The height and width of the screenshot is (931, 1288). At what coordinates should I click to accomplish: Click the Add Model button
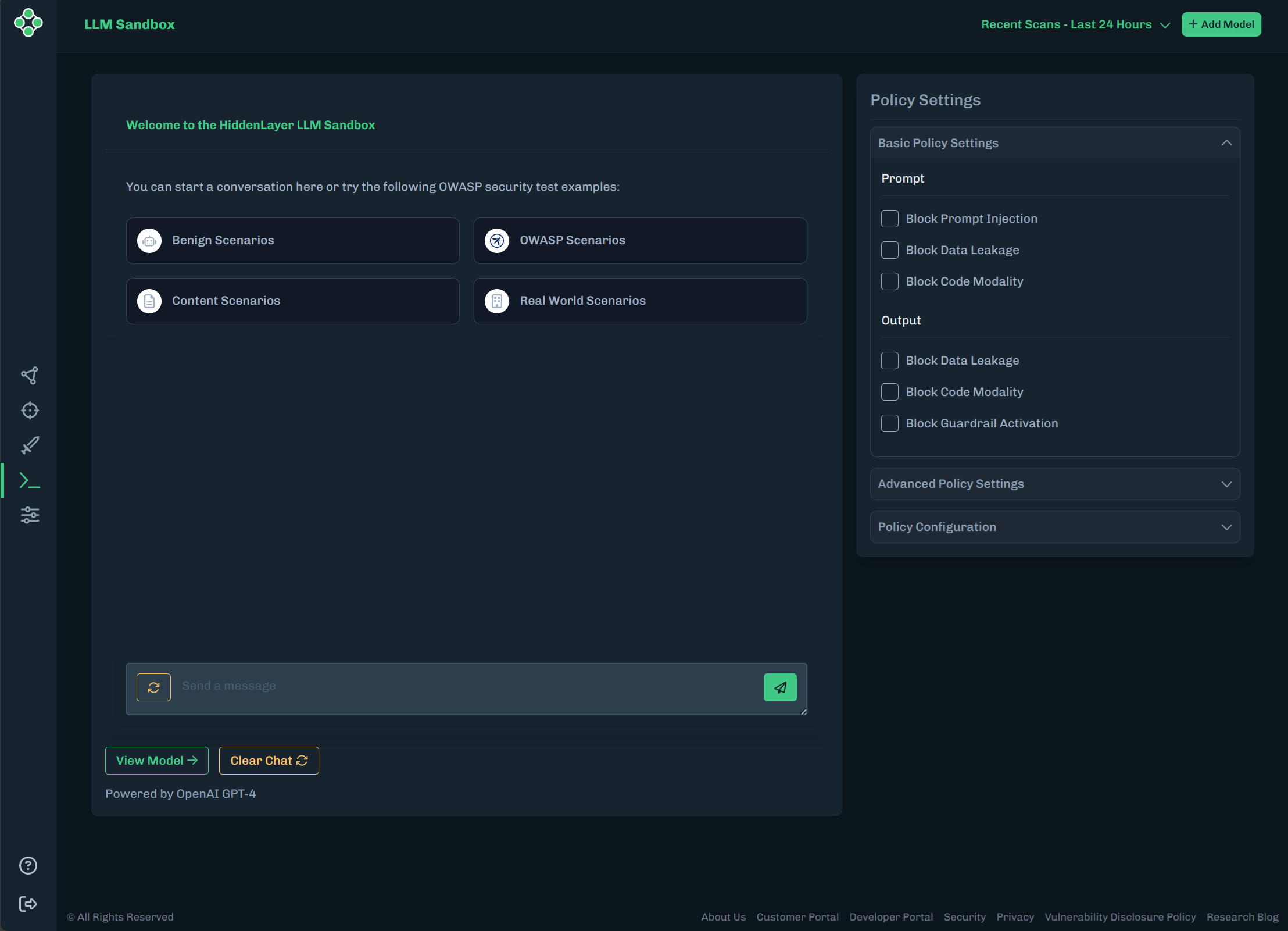tap(1221, 24)
